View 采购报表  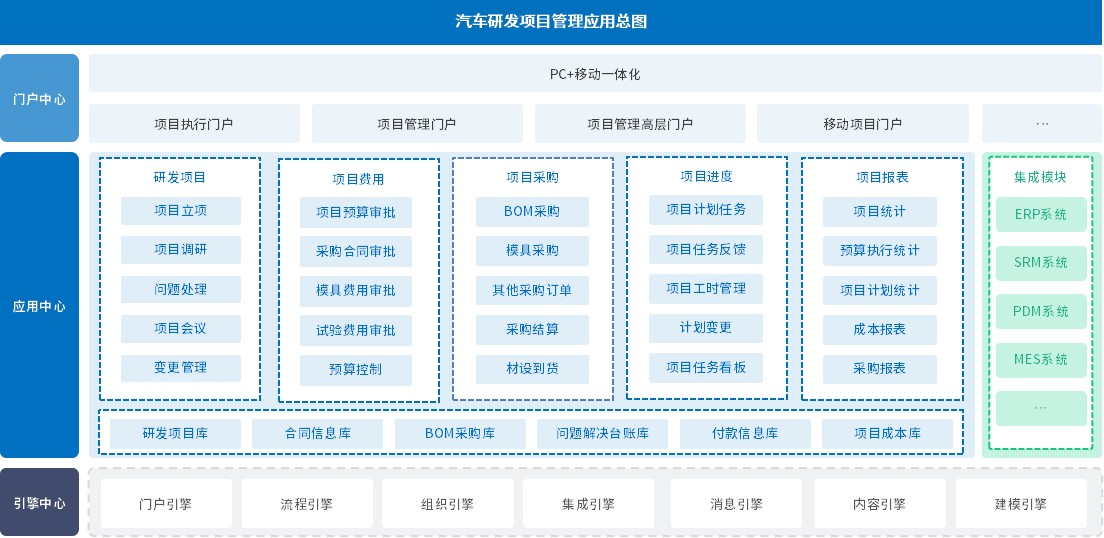(880, 369)
